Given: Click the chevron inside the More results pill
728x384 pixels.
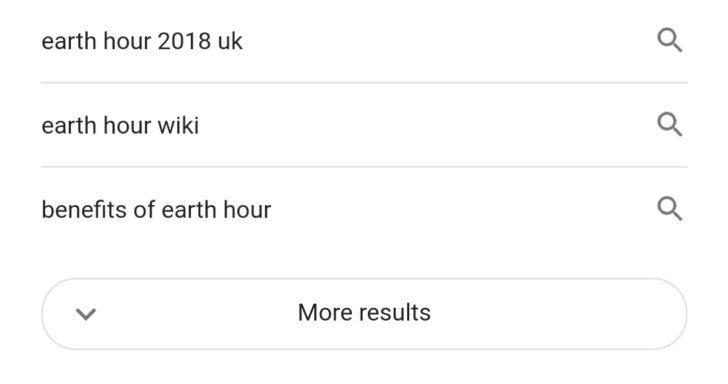Looking at the screenshot, I should 86,314.
